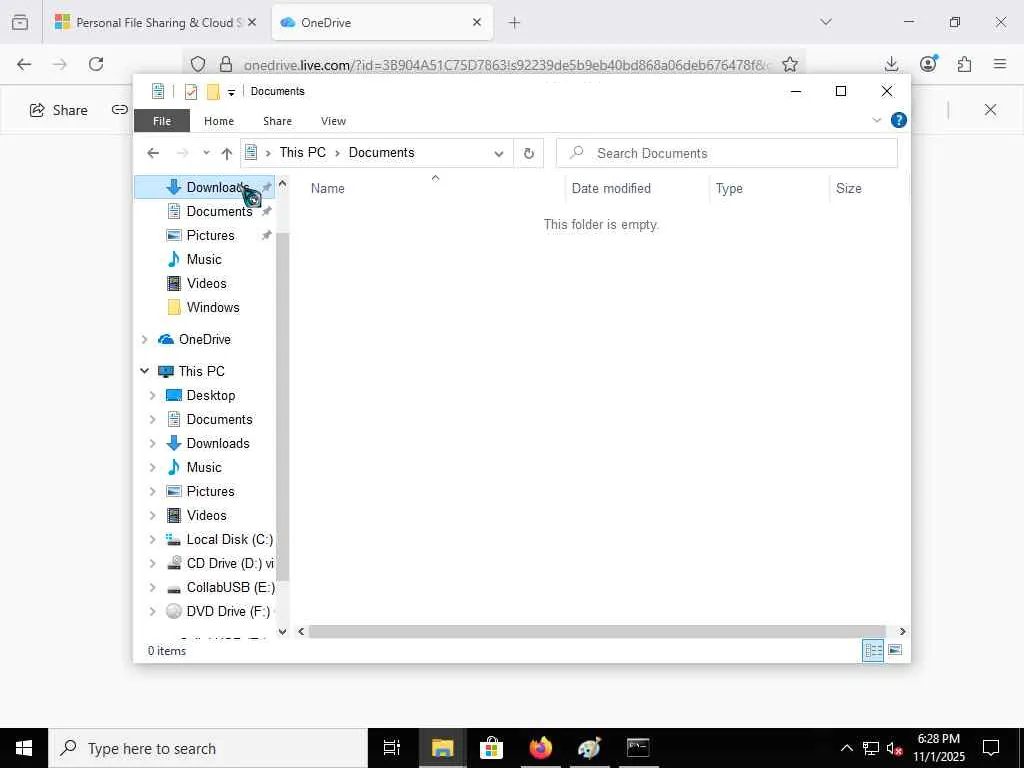Open Explorer Help question mark icon
This screenshot has width=1024, height=768.
899,120
